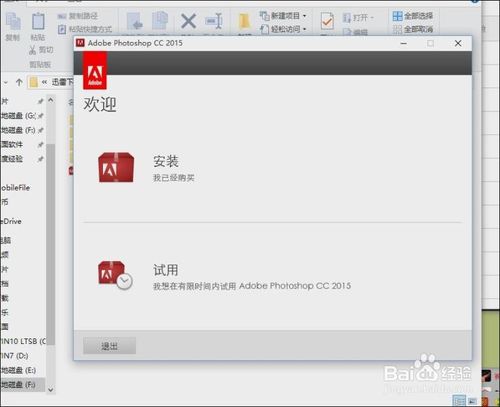Expand the « breadcrumb chevron in address bar
The image size is (500, 407).
point(44,82)
